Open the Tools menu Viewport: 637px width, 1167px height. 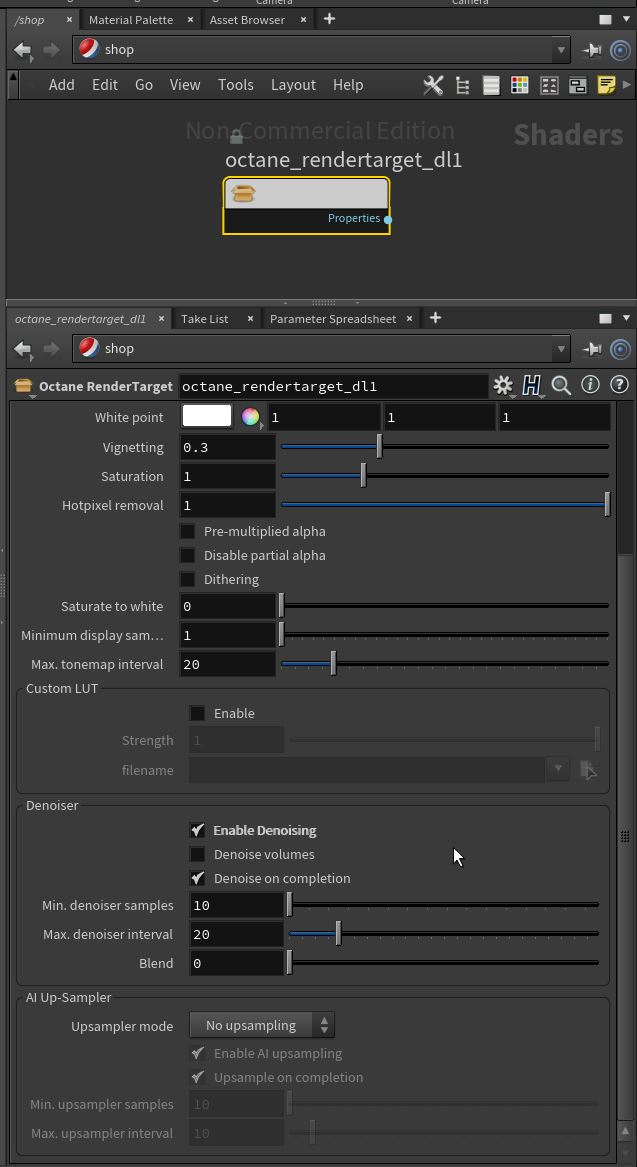click(236, 85)
